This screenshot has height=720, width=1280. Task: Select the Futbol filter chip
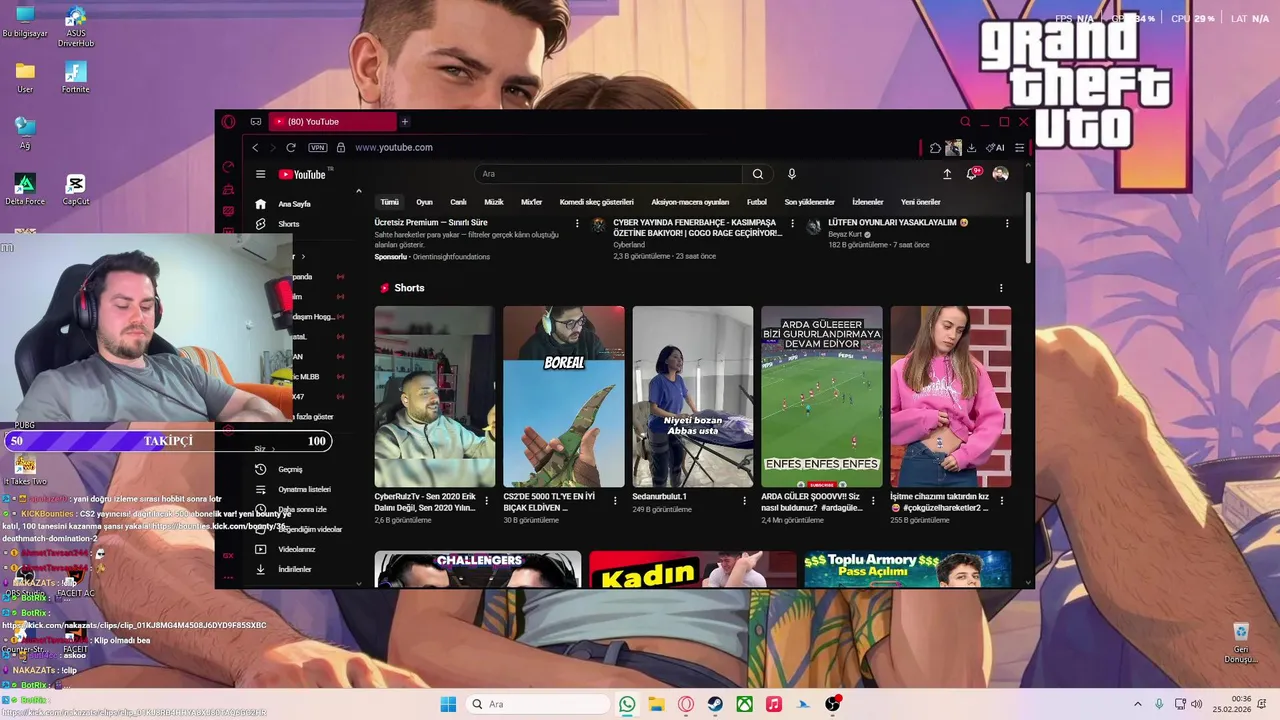757,202
